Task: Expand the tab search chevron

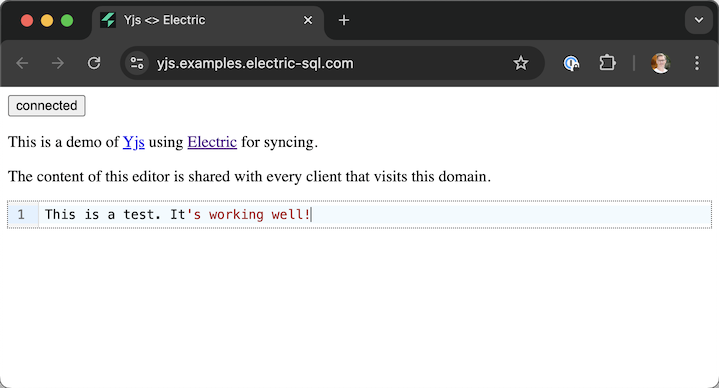Action: coord(699,20)
